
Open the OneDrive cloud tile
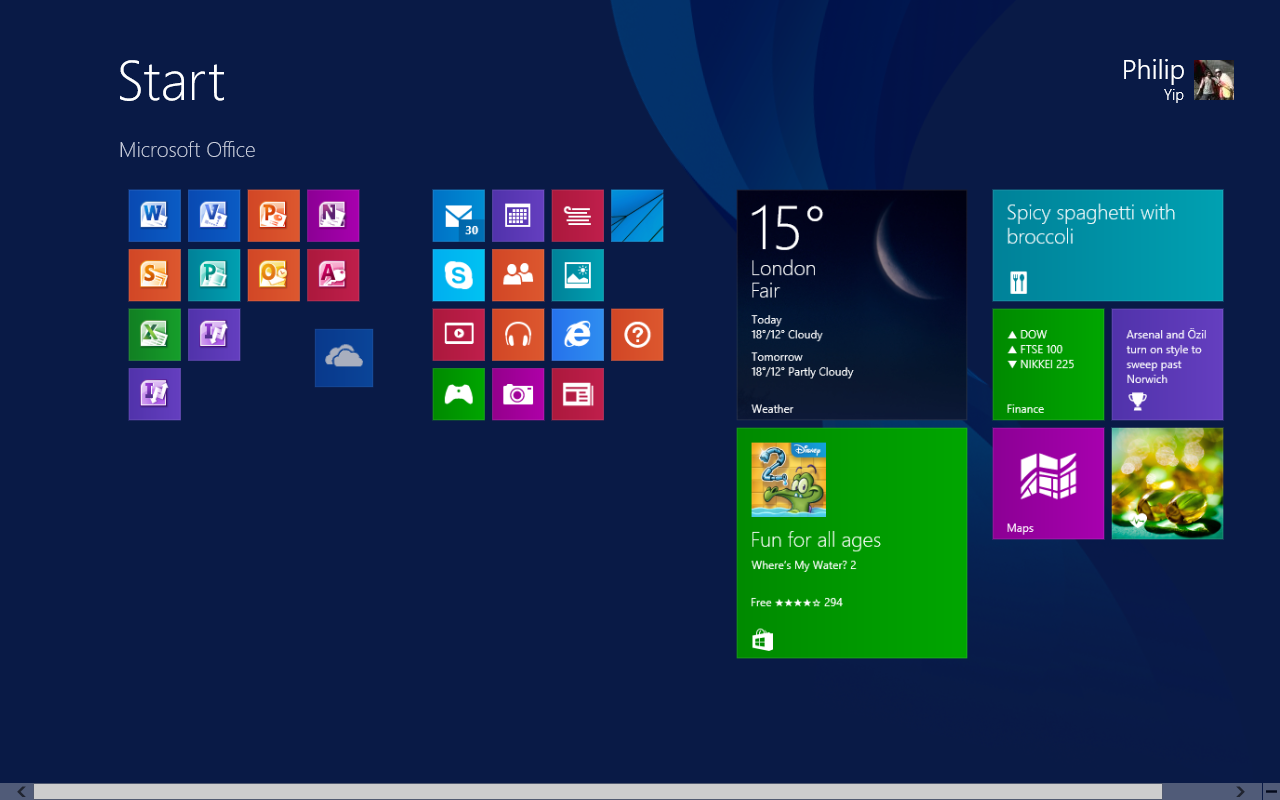pyautogui.click(x=344, y=358)
